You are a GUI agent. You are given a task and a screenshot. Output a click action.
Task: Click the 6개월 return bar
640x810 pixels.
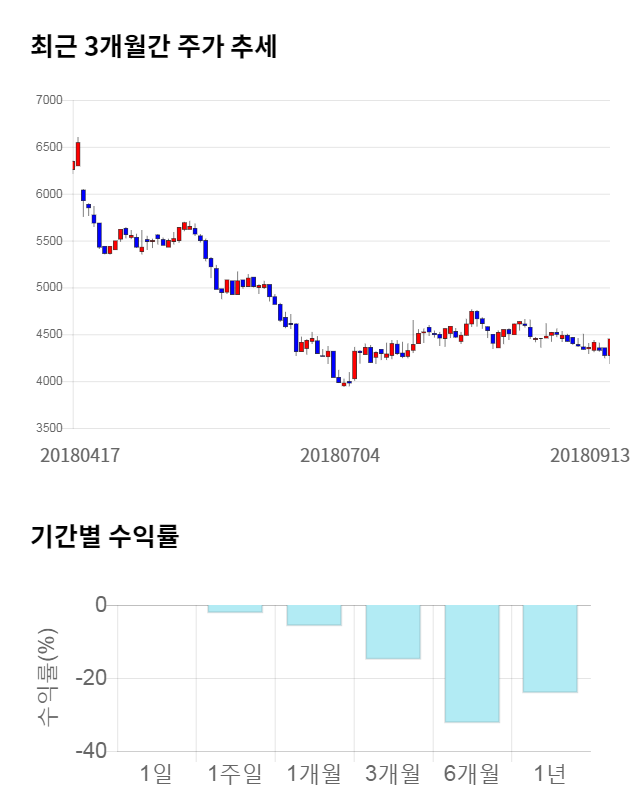[x=472, y=663]
